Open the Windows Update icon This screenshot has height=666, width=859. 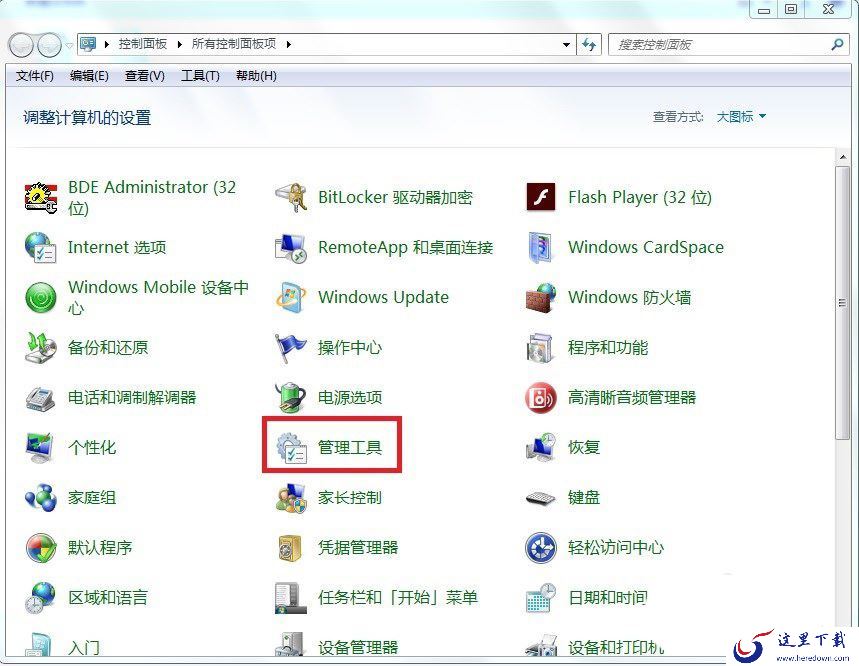pyautogui.click(x=290, y=297)
